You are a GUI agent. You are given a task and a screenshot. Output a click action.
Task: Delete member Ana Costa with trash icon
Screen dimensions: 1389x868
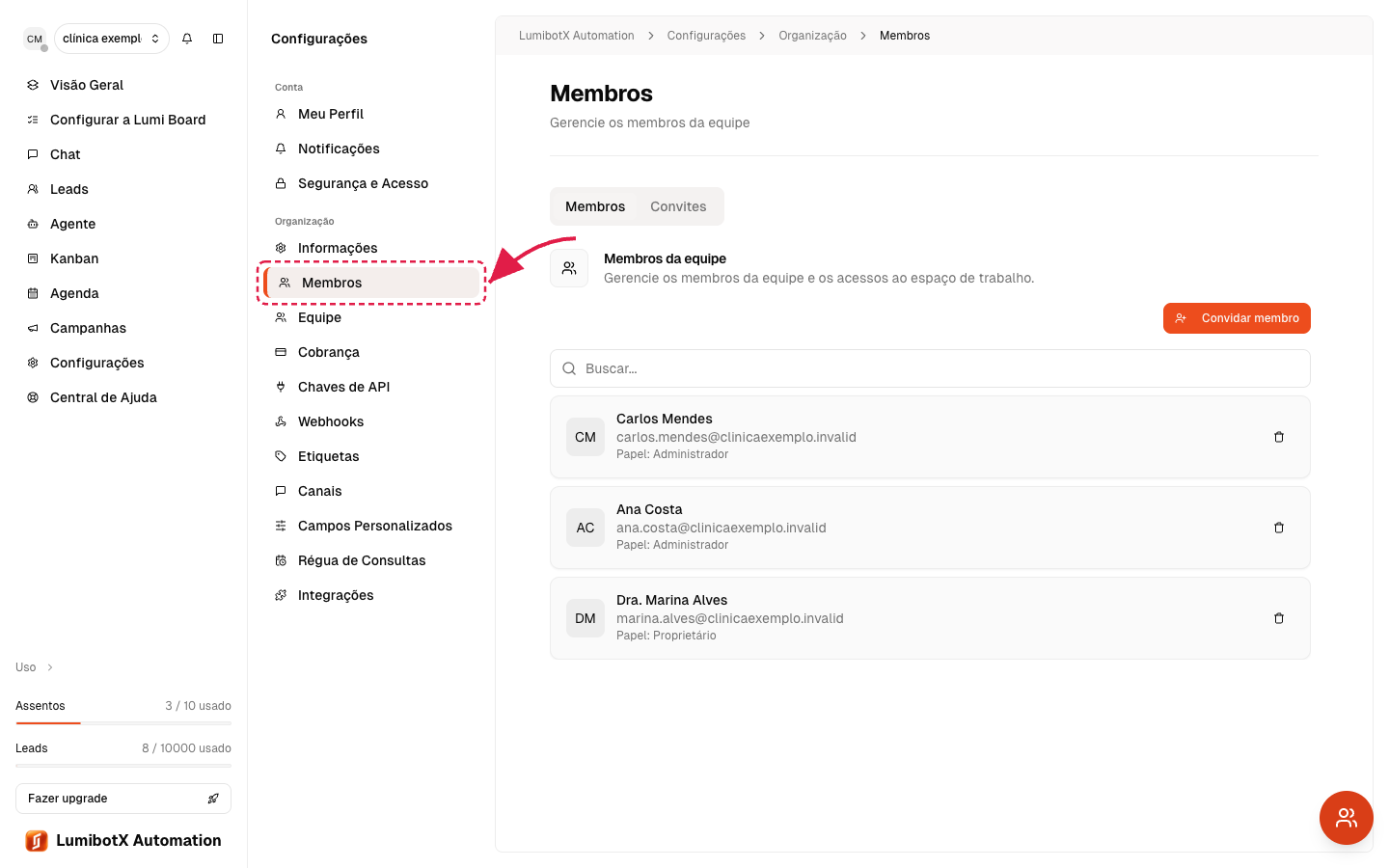pyautogui.click(x=1279, y=528)
